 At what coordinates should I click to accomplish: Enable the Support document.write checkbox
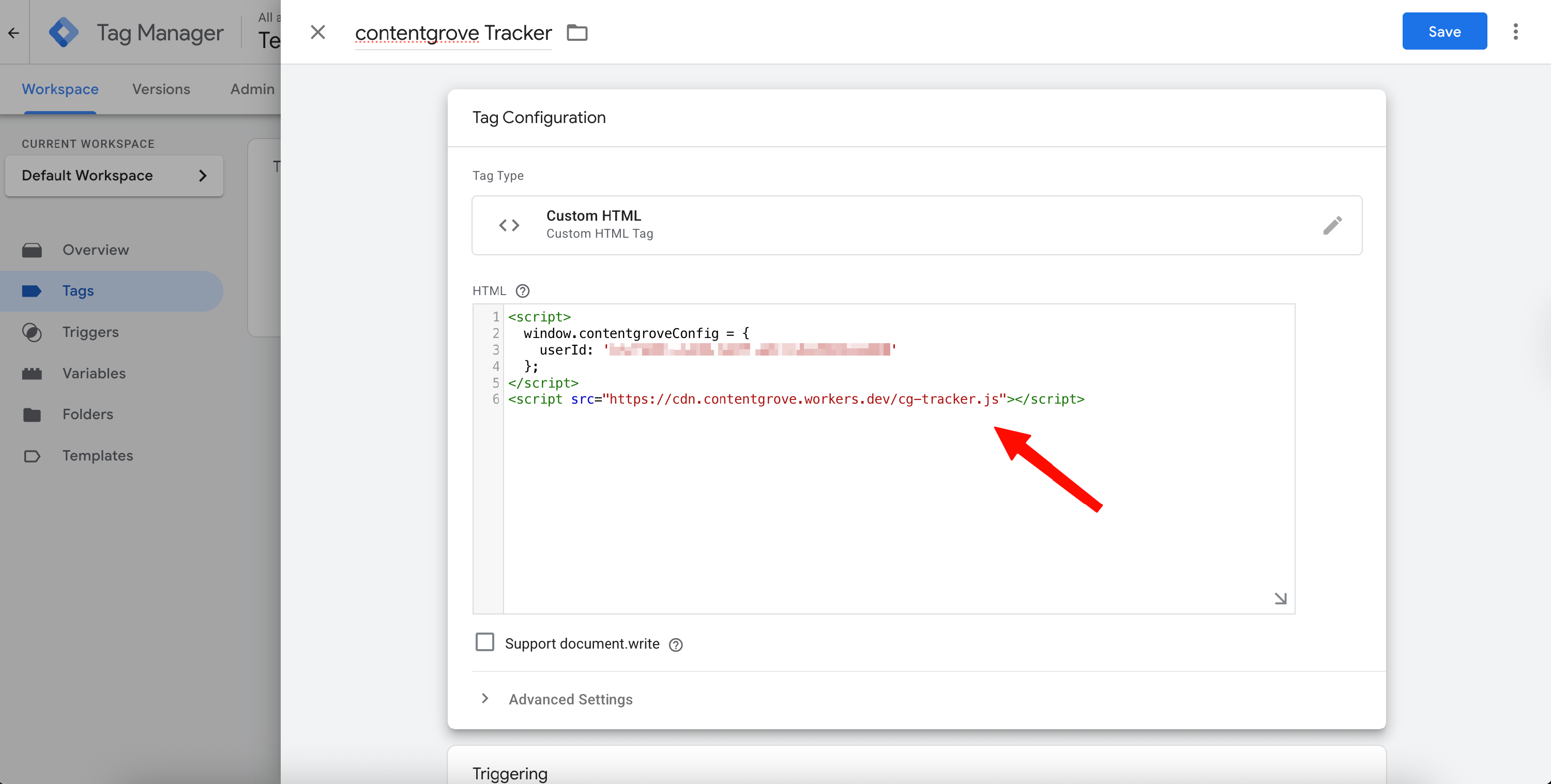[485, 642]
